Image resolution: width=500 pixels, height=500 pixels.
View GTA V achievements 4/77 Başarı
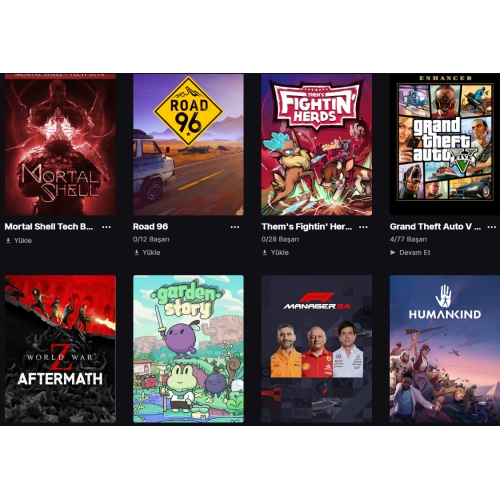408,239
